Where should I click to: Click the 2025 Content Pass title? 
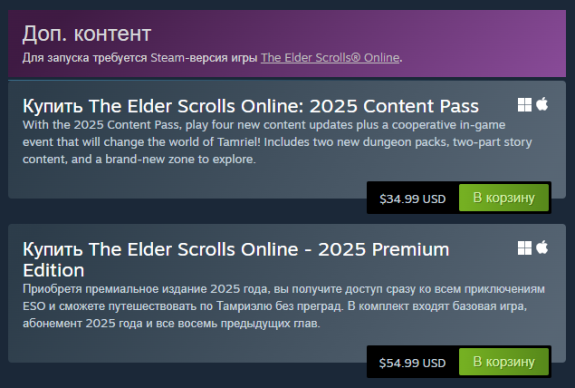point(250,106)
